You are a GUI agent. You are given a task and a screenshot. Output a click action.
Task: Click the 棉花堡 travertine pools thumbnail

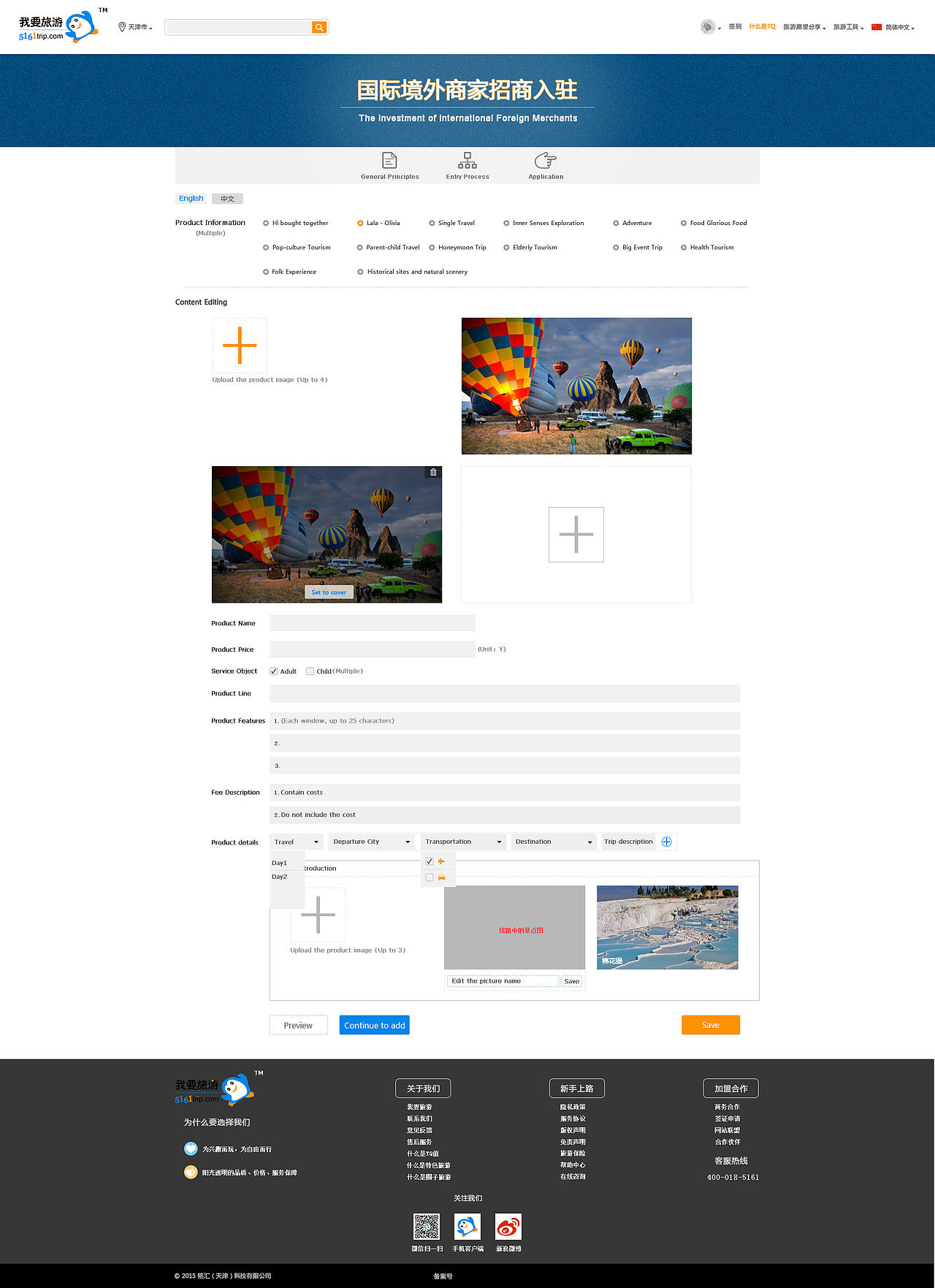coord(668,927)
